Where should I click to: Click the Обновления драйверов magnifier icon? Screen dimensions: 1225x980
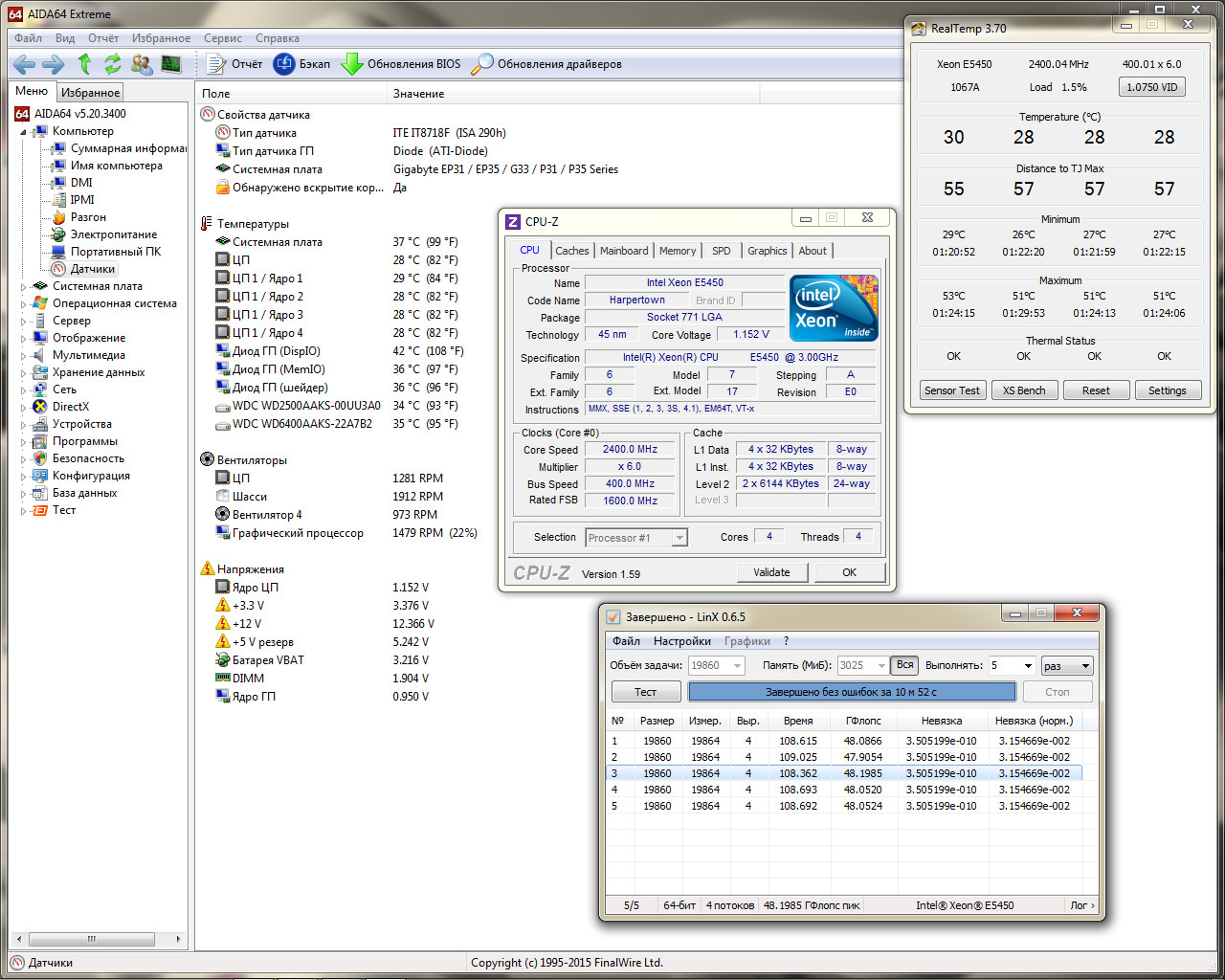[482, 64]
